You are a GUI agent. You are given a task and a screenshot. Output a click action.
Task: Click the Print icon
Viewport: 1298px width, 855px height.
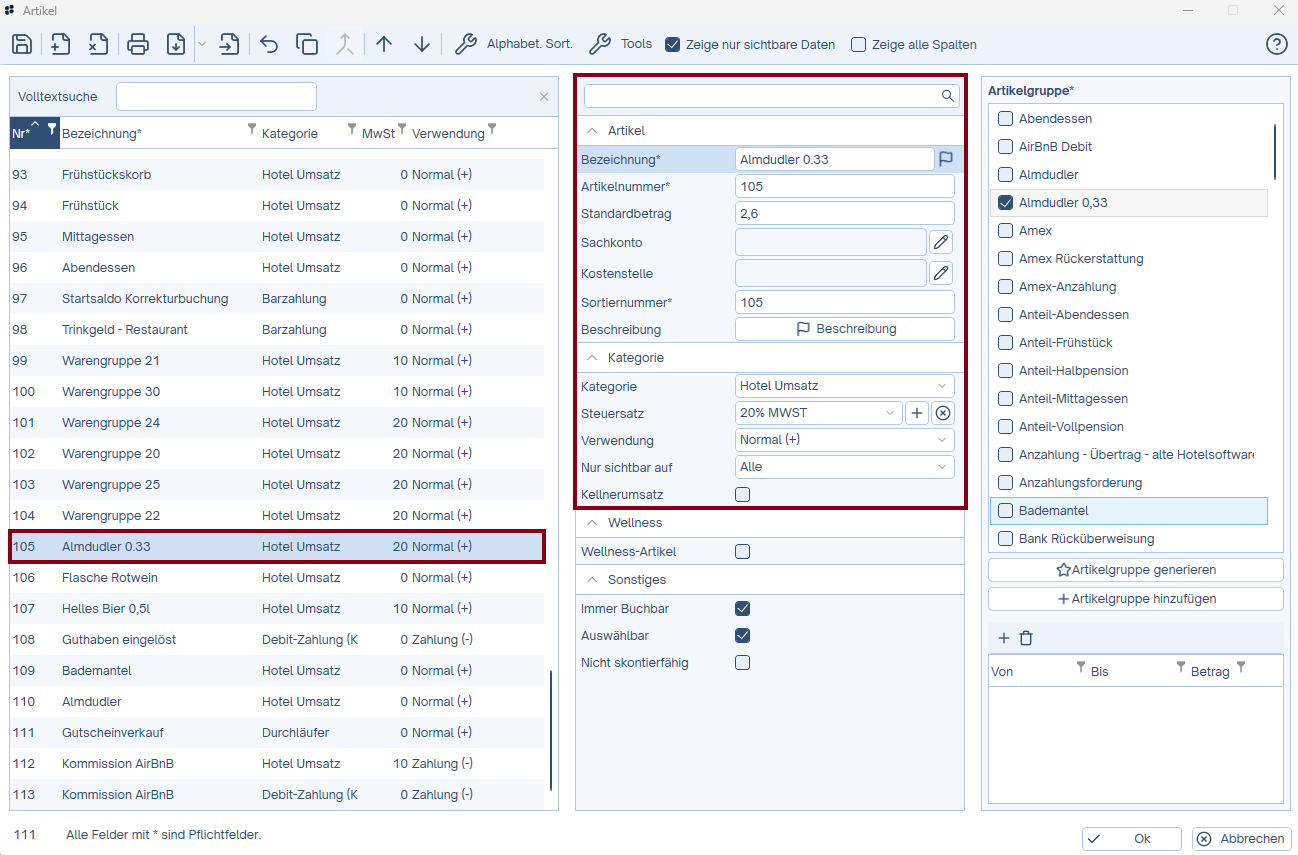pyautogui.click(x=138, y=44)
